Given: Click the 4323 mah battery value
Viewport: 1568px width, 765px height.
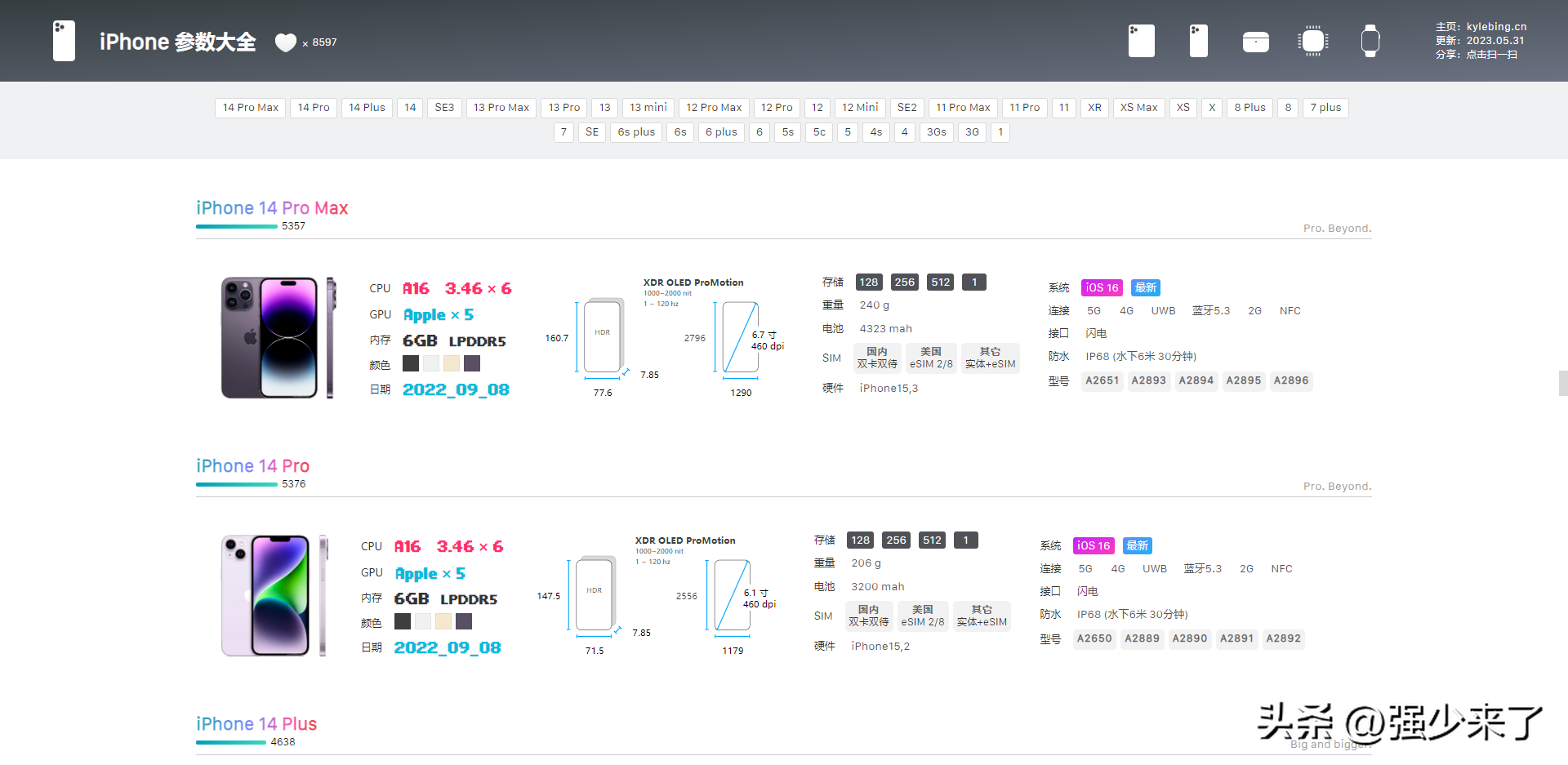Looking at the screenshot, I should [886, 329].
